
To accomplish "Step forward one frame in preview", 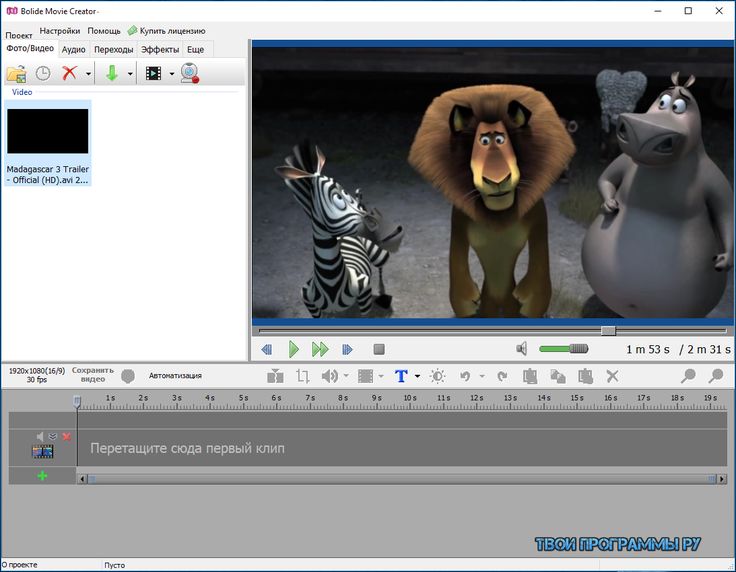I will (x=347, y=350).
